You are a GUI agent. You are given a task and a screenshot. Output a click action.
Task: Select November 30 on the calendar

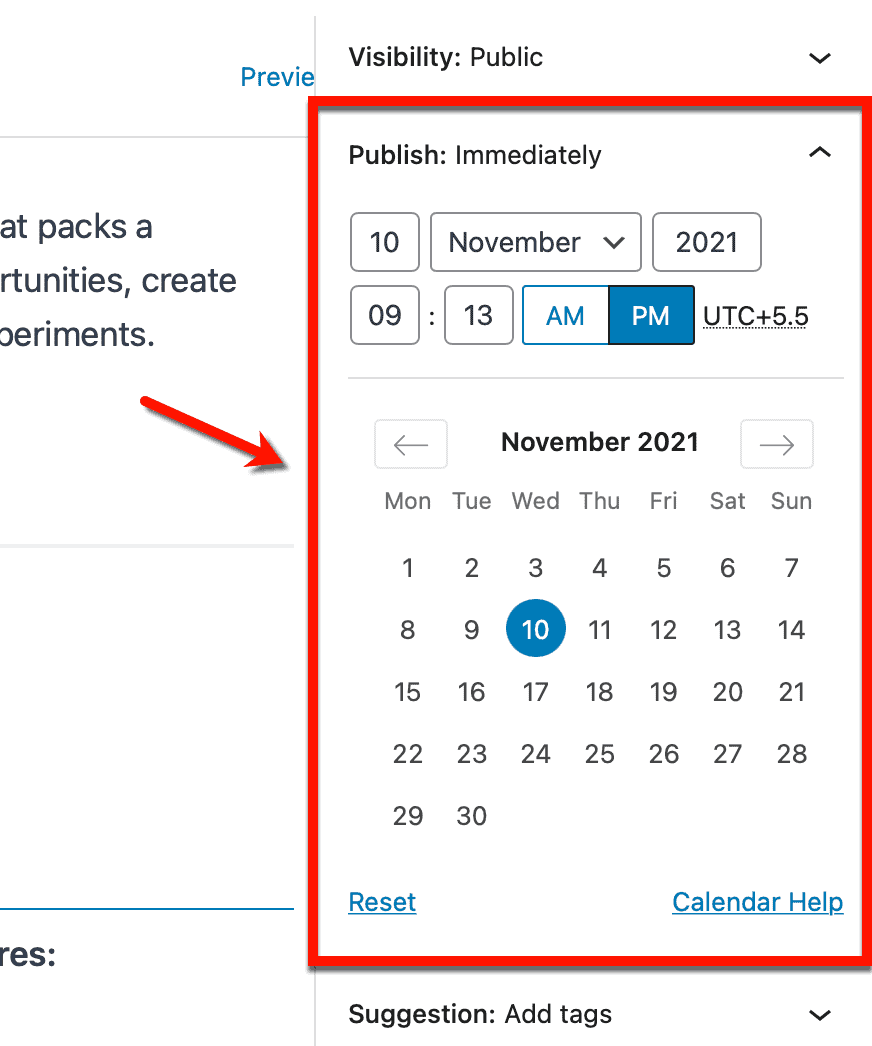tap(471, 815)
